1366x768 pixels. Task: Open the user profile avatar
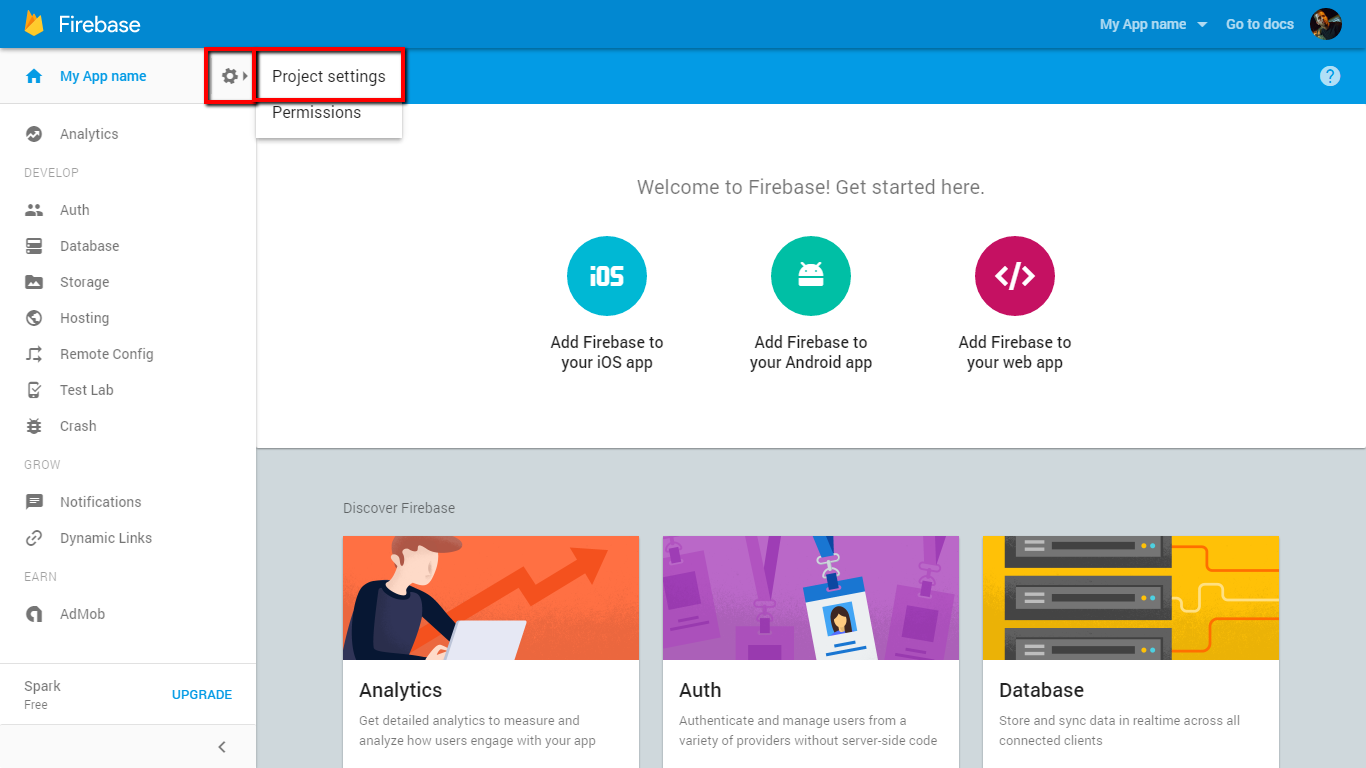[x=1326, y=24]
